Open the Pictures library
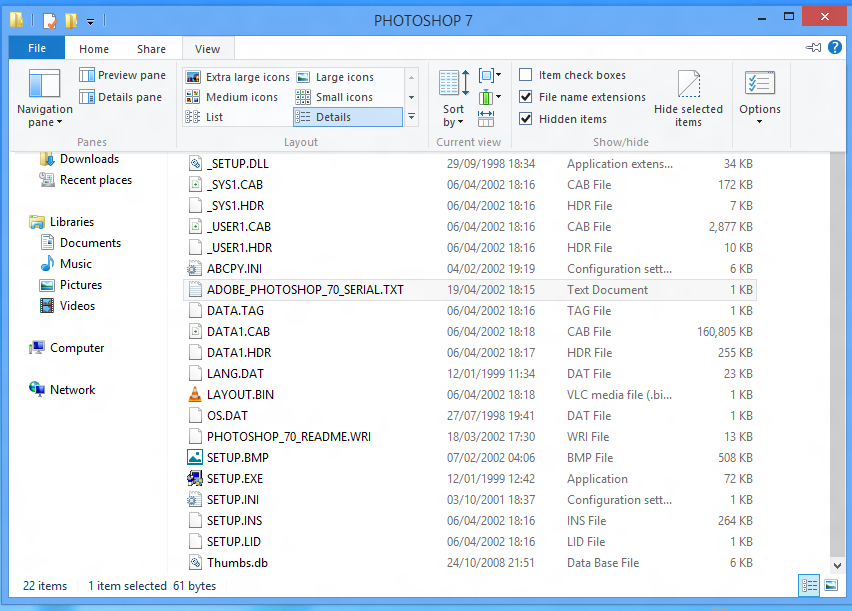Viewport: 852px width, 611px height. point(71,285)
